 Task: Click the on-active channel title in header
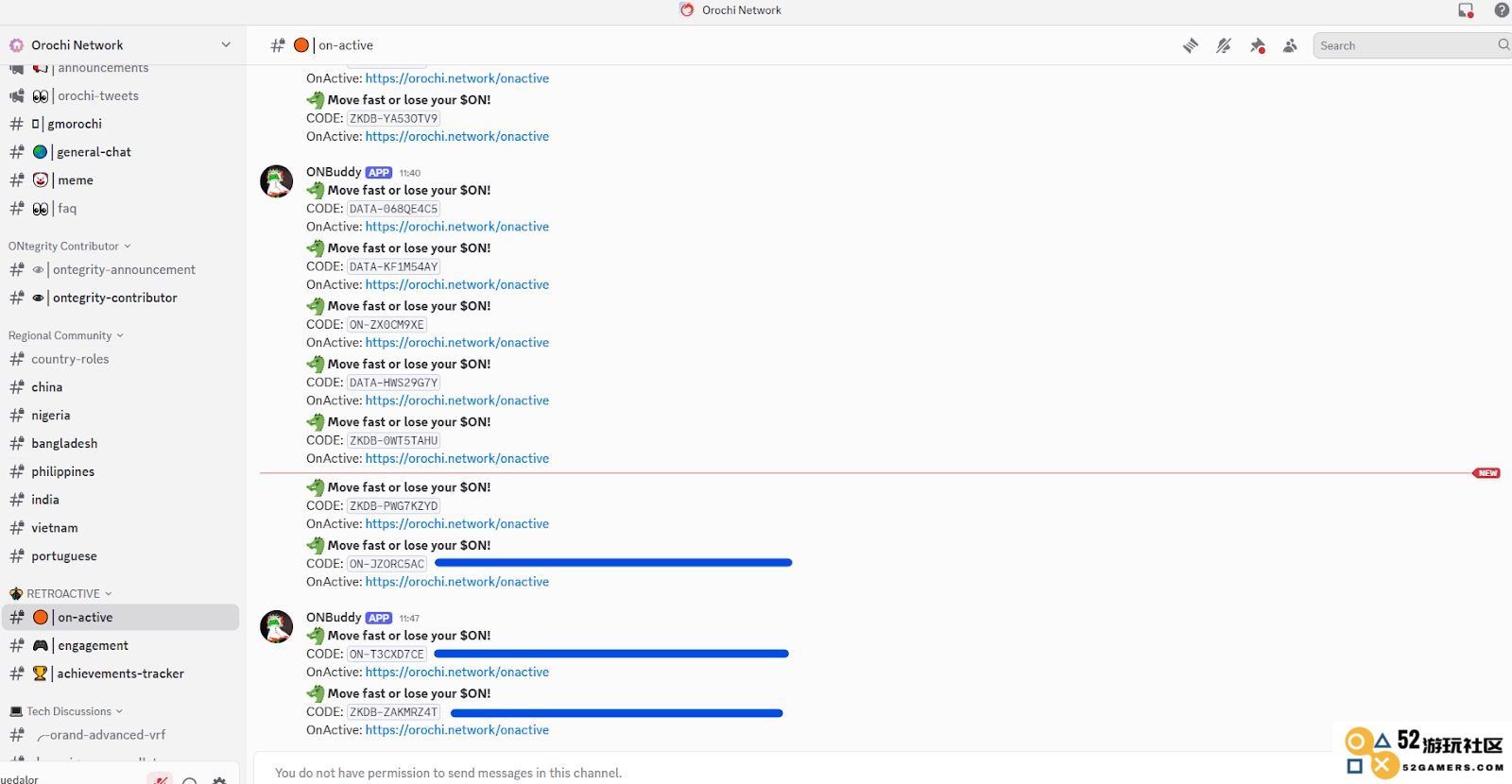tap(346, 45)
